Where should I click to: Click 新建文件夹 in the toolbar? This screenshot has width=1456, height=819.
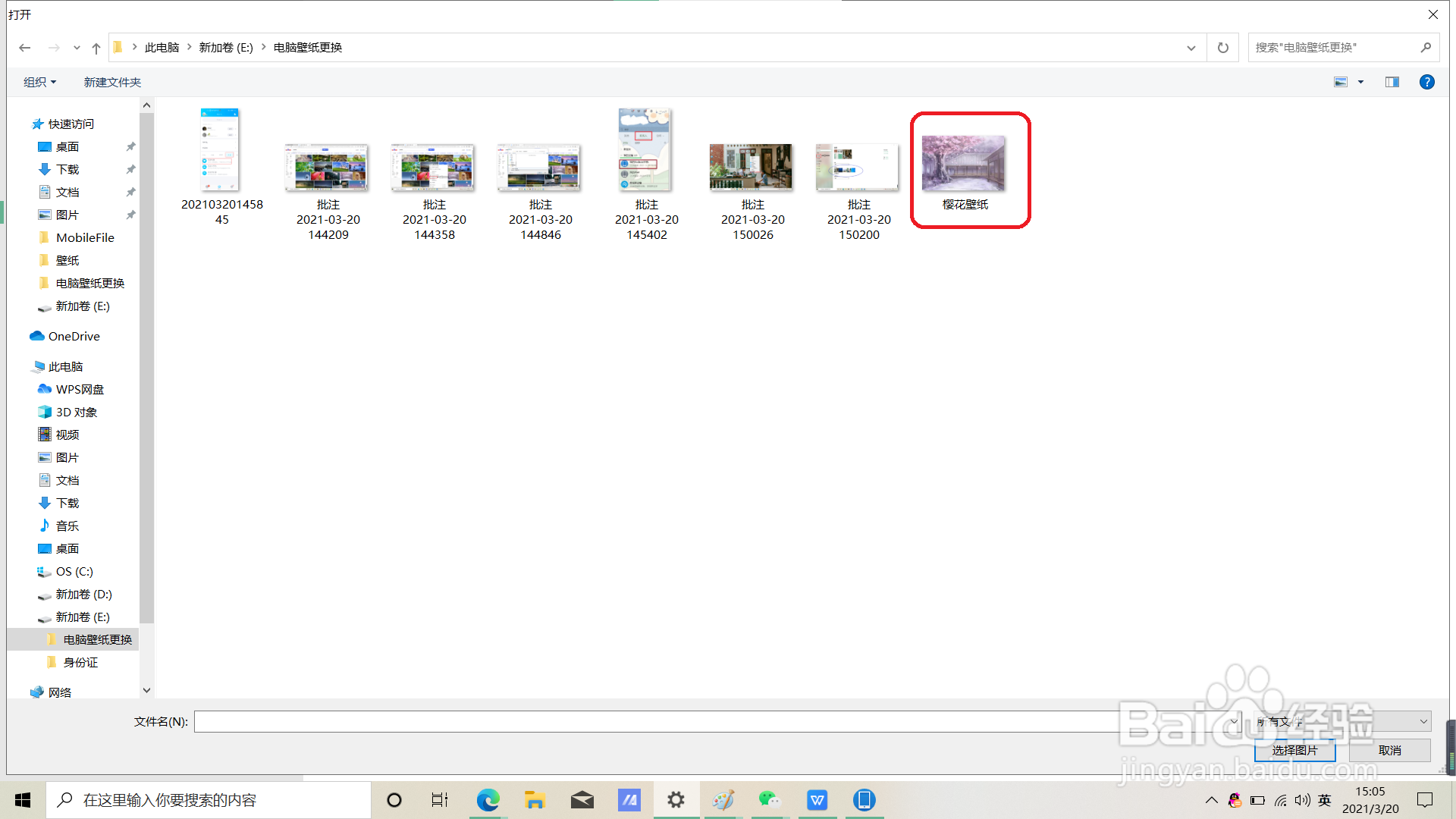pos(112,82)
